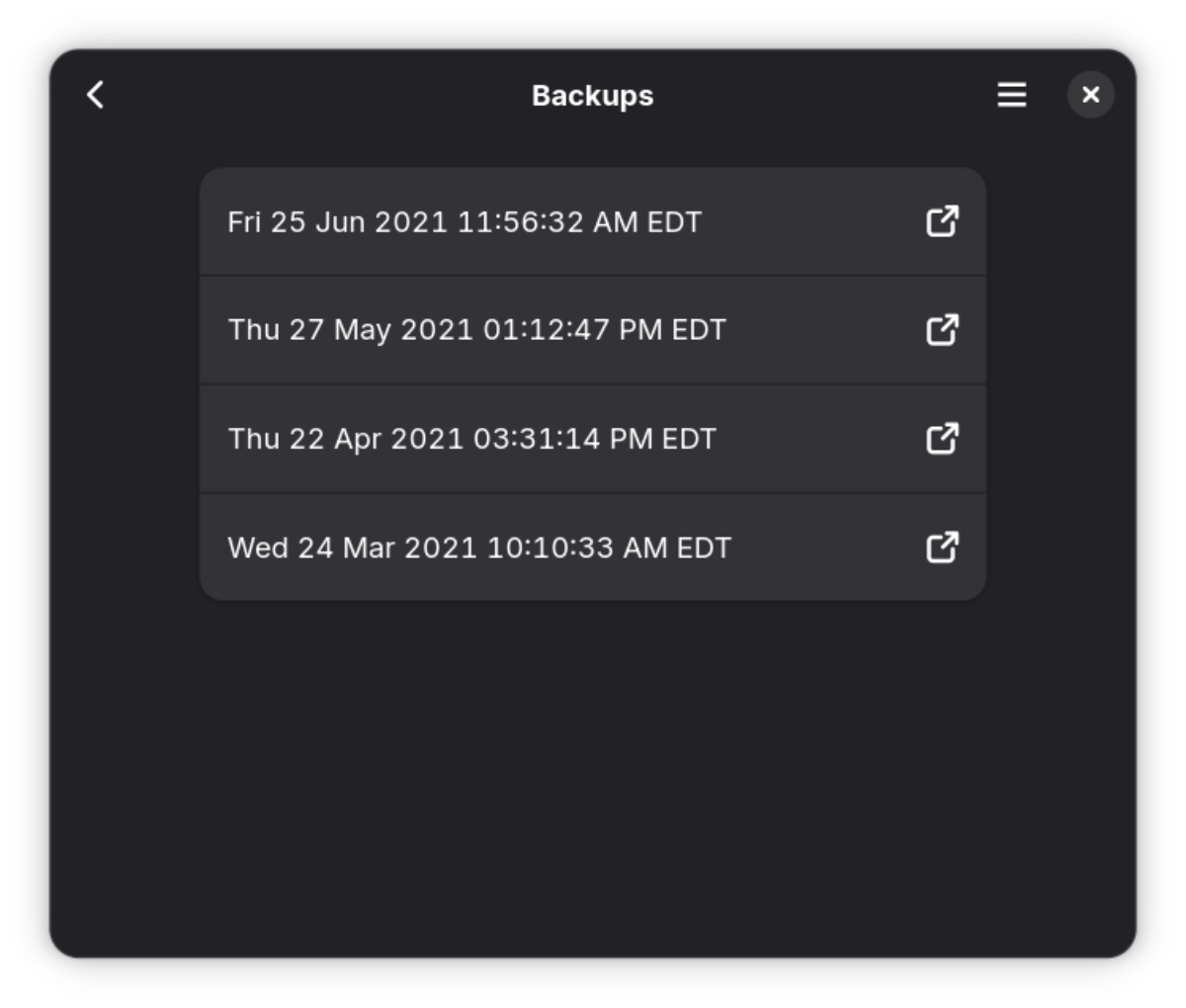Click the 10:10:33 AM time in March backup
This screenshot has width=1186, height=1008.
click(x=577, y=547)
